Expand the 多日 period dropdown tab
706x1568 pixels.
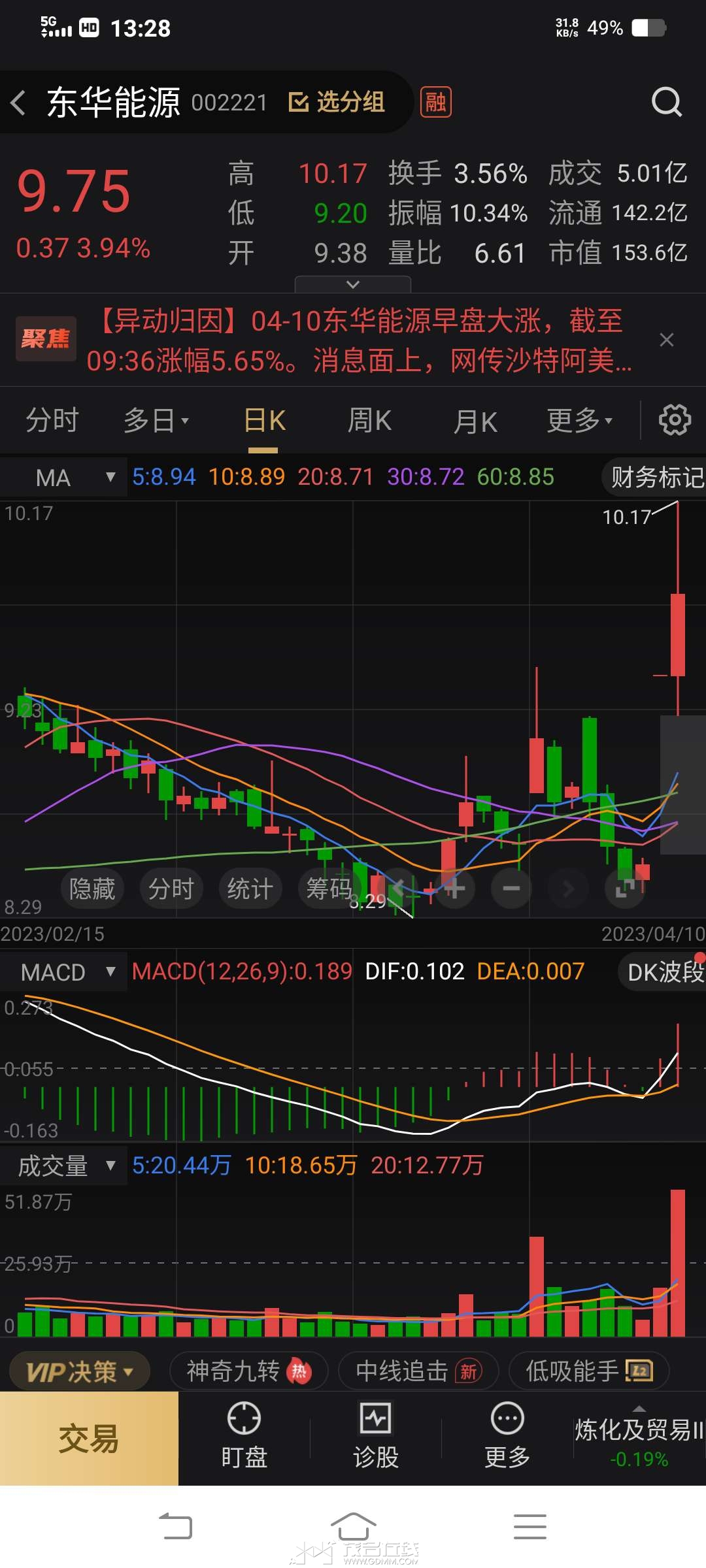click(x=156, y=421)
